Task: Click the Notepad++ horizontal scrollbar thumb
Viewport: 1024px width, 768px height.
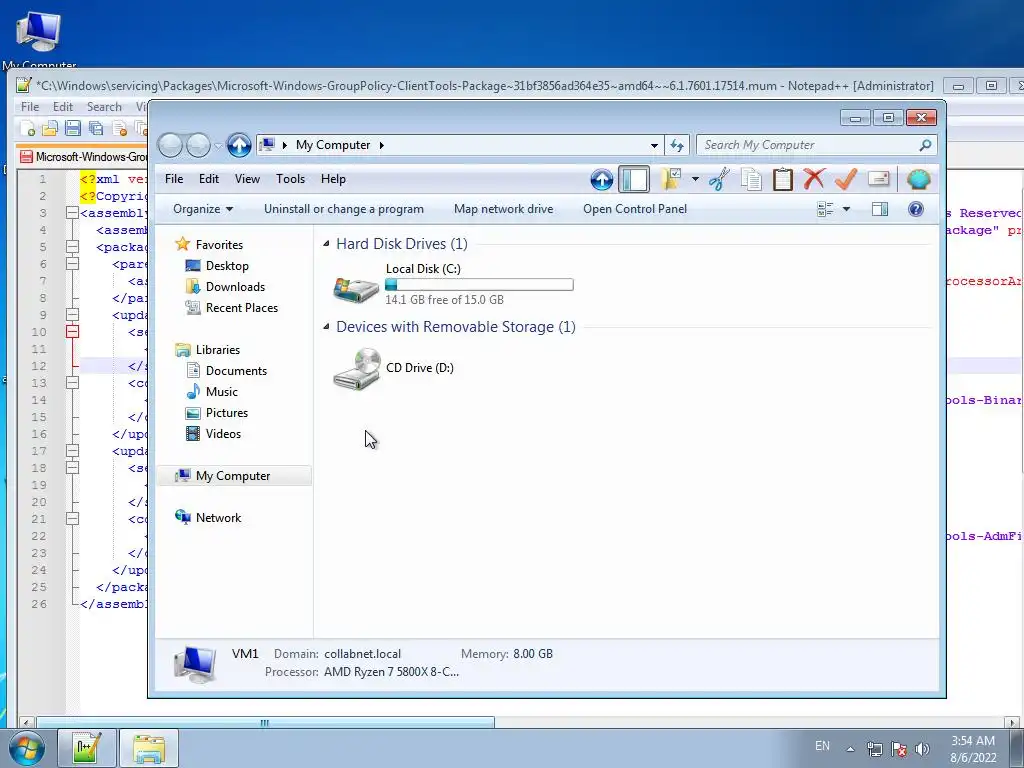Action: click(x=265, y=722)
